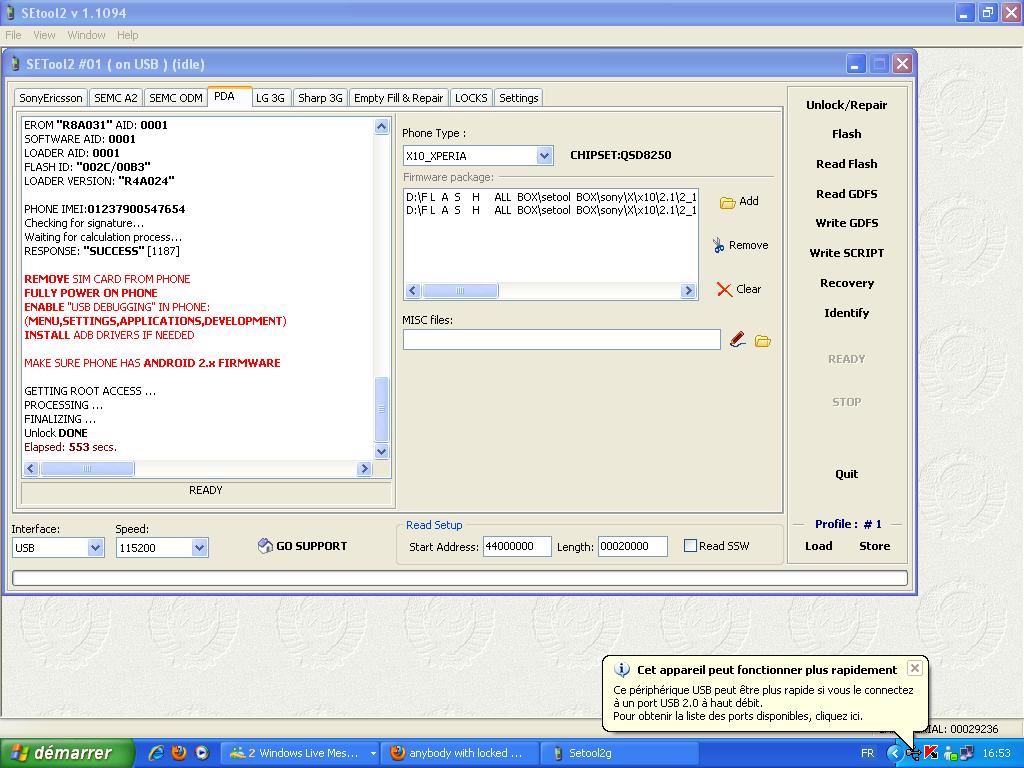
Task: Switch to the SEMC ODM tab
Action: [x=176, y=98]
